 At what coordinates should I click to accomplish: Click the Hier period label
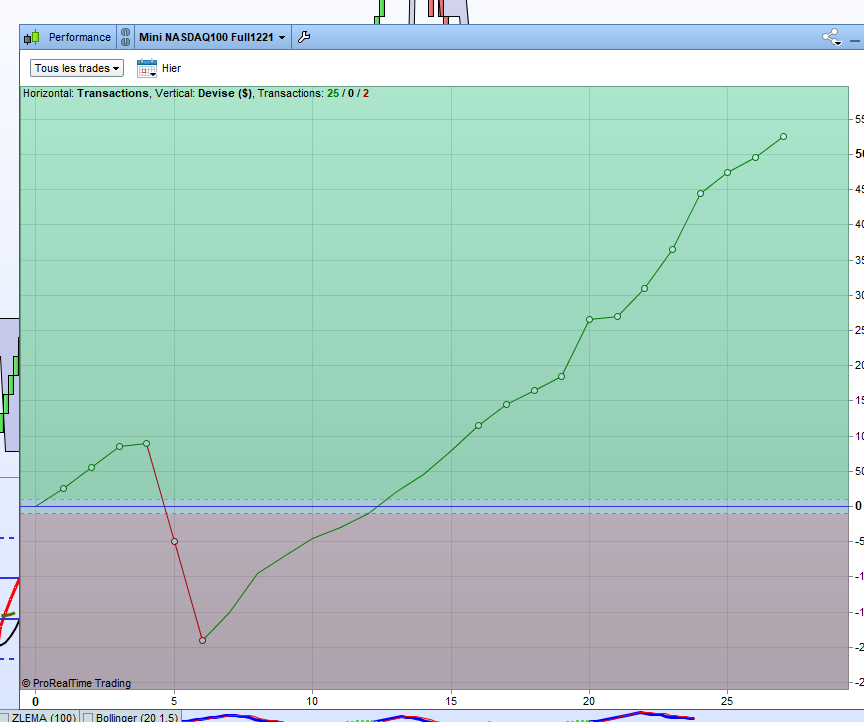171,68
